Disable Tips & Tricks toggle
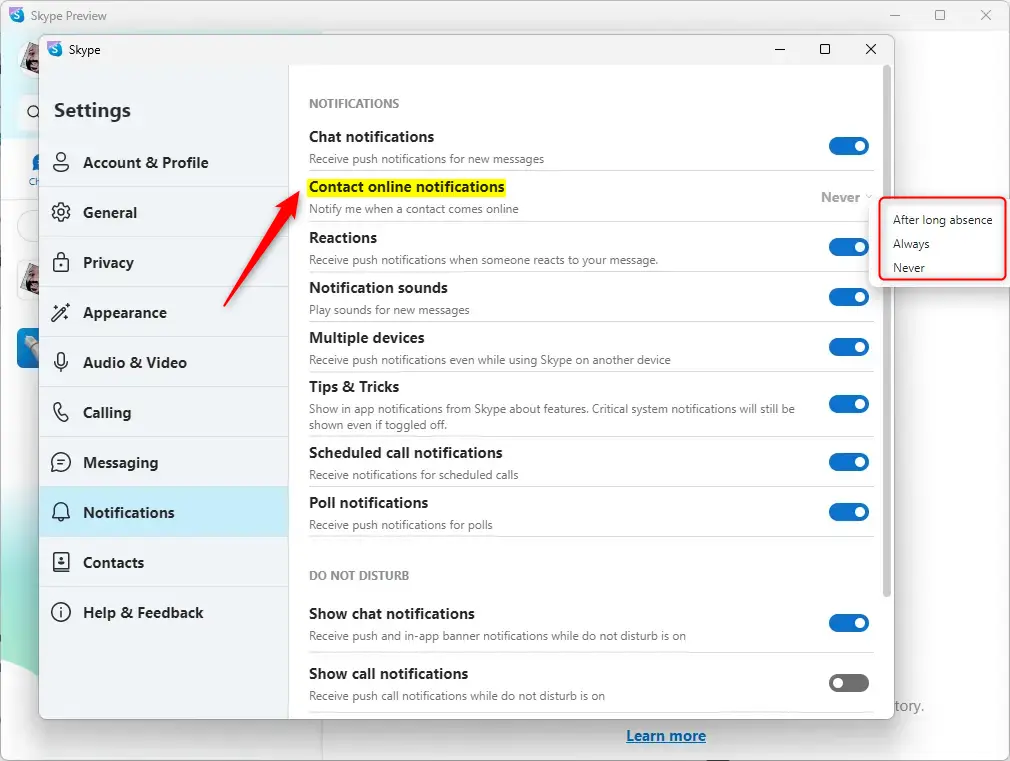Viewport: 1010px width, 761px height. pyautogui.click(x=848, y=404)
